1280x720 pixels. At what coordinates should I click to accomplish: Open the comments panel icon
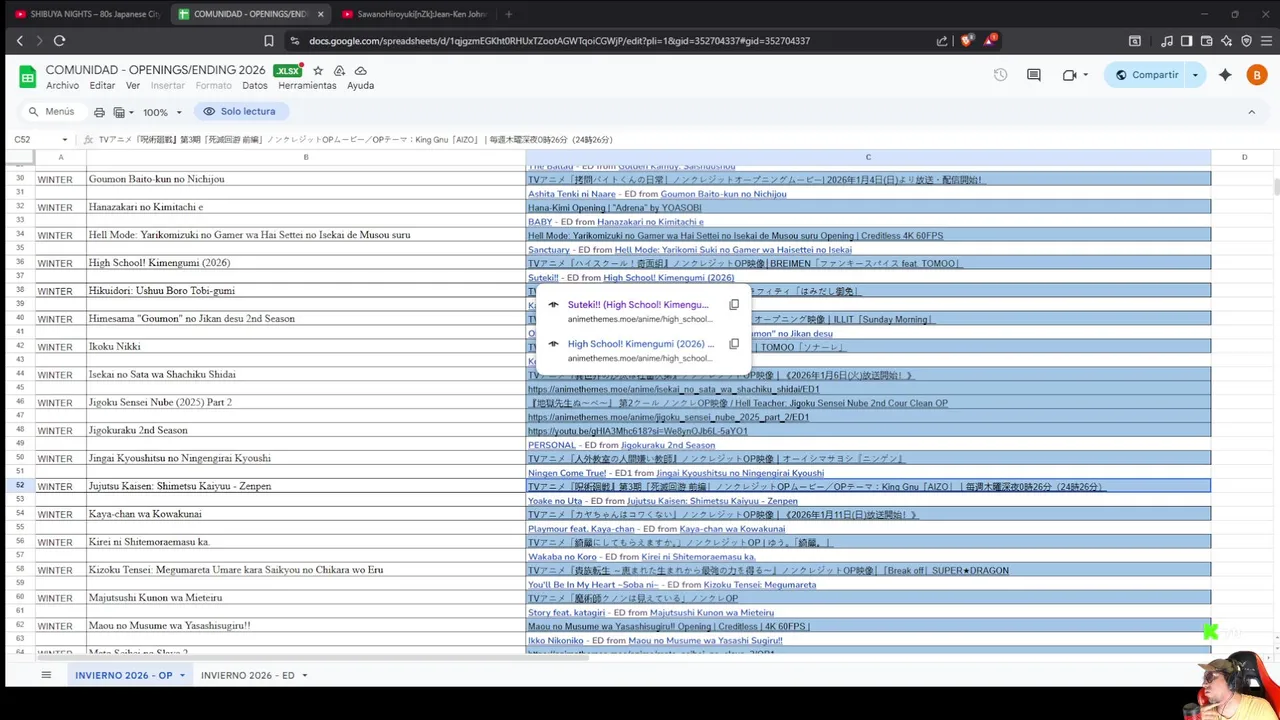click(x=1034, y=75)
